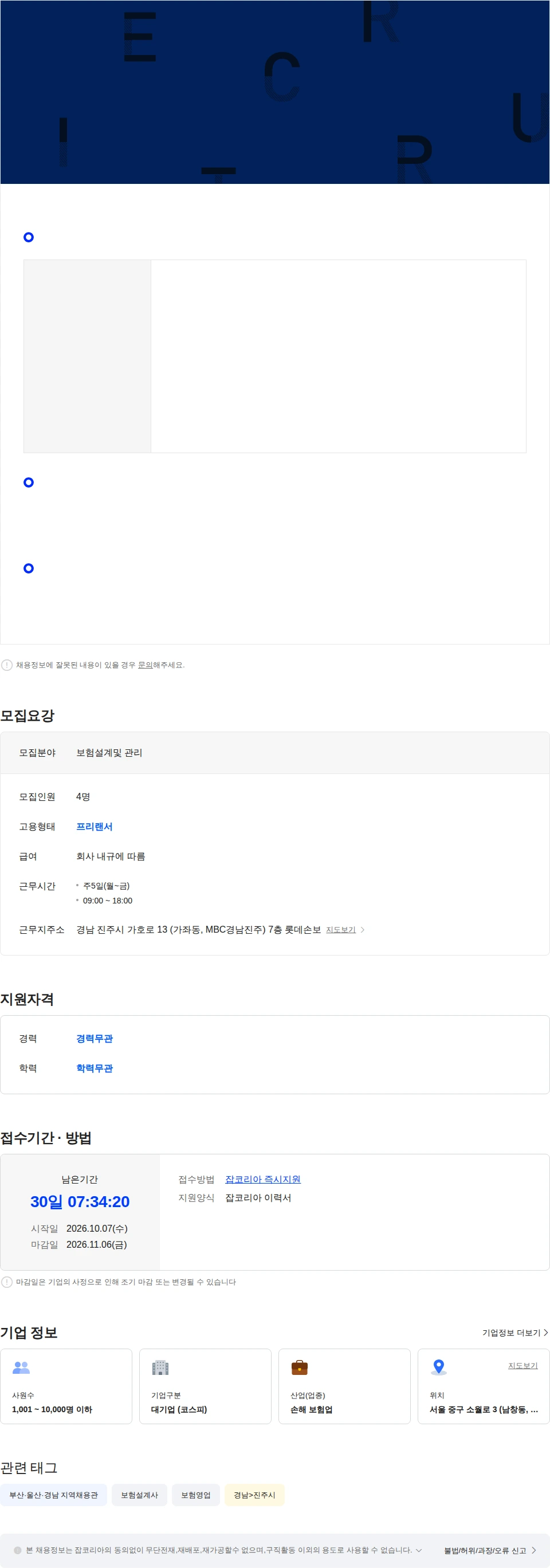The height and width of the screenshot is (1568, 550).
Task: Click the 잡코리아 이력서 application form text
Action: (x=258, y=1197)
